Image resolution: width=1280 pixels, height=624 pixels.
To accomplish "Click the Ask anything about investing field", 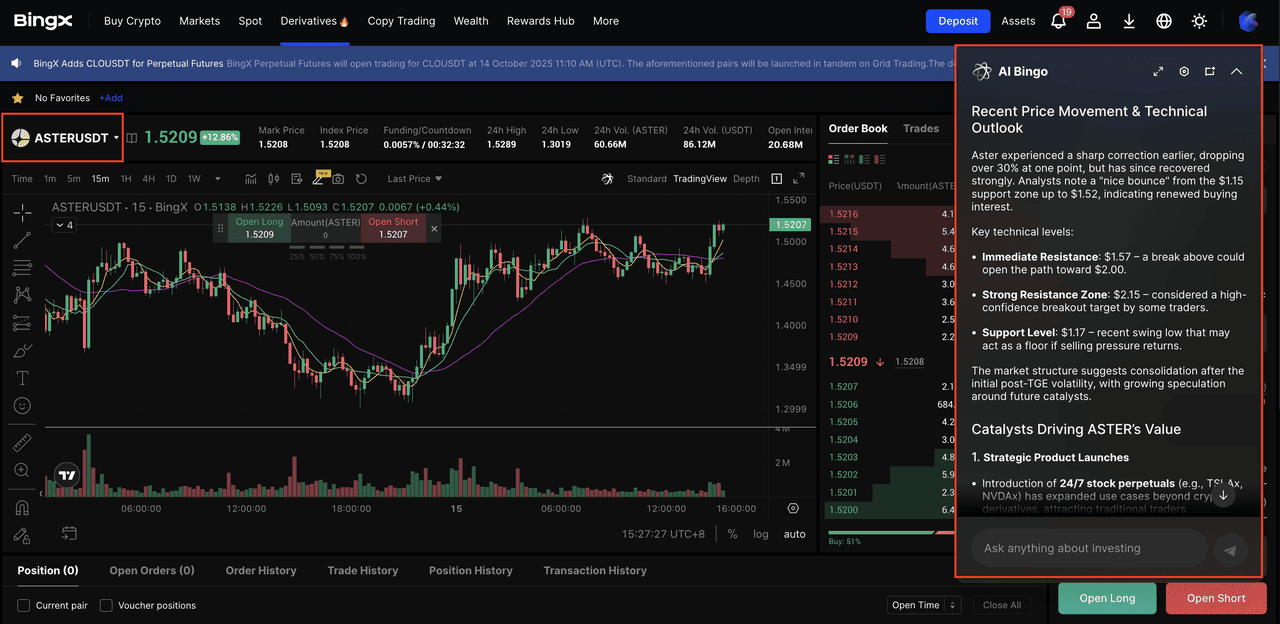I will (1088, 548).
